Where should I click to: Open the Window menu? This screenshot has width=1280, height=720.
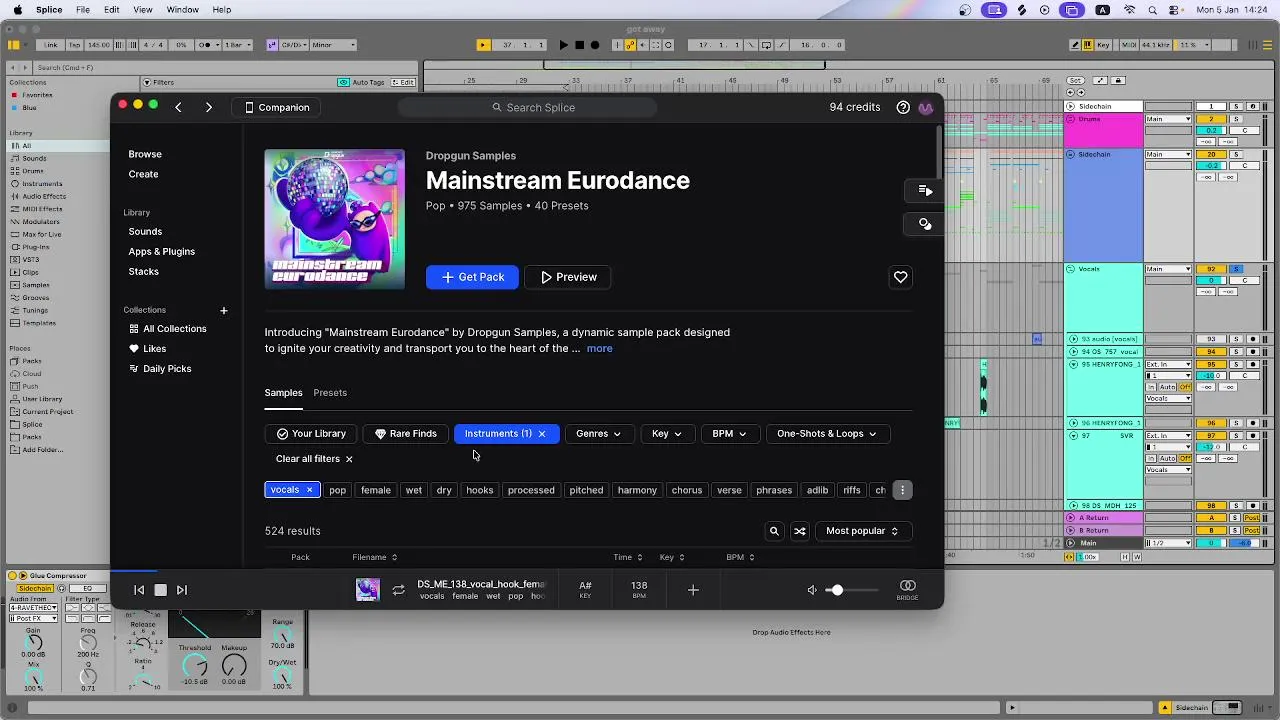click(x=182, y=10)
